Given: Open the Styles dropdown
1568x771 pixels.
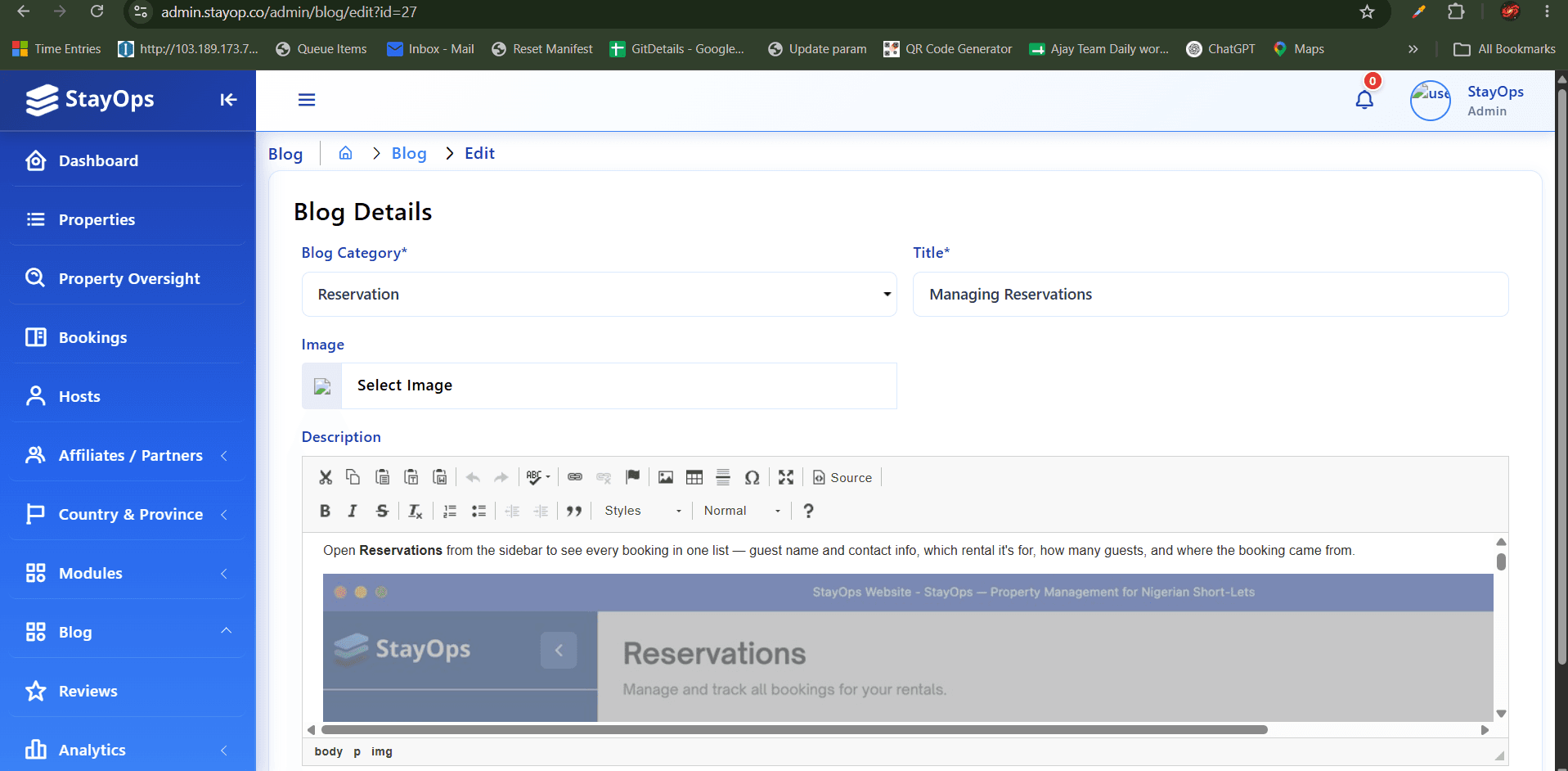Looking at the screenshot, I should coord(643,511).
